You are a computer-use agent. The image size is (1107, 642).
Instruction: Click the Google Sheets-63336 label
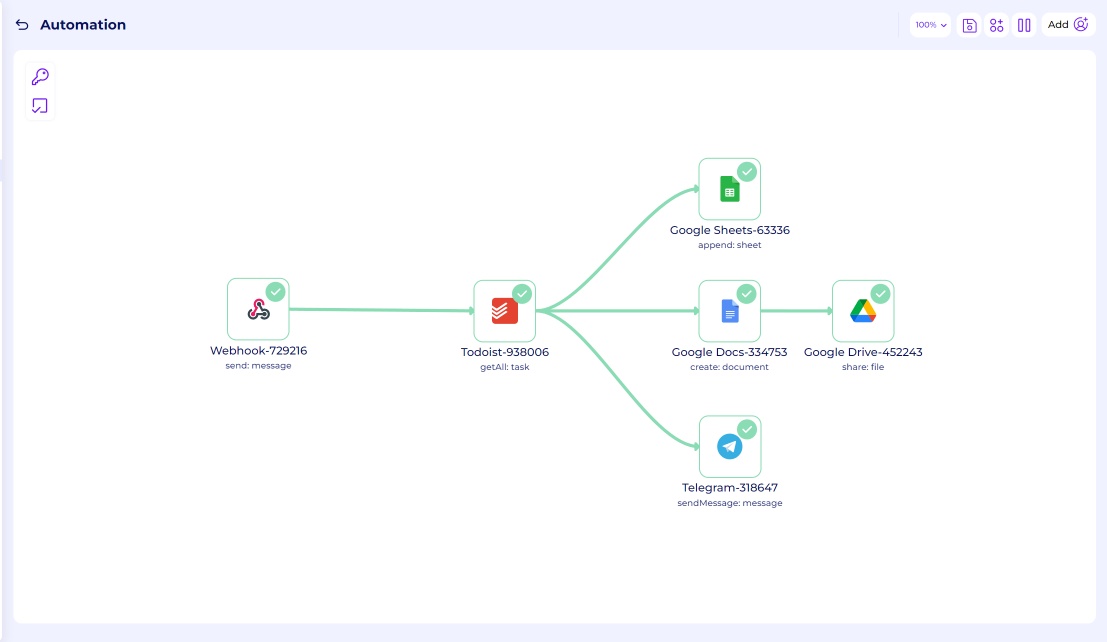tap(729, 230)
